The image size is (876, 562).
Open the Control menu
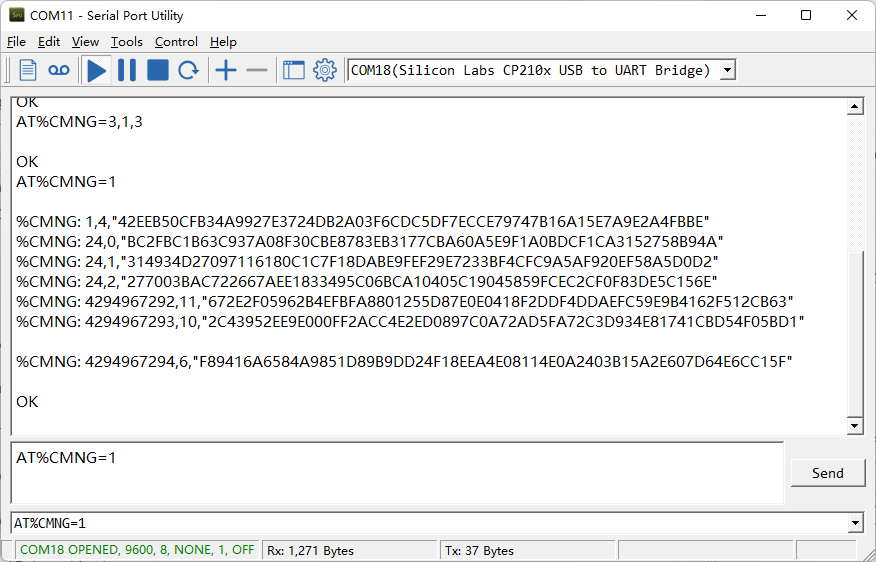pyautogui.click(x=177, y=42)
